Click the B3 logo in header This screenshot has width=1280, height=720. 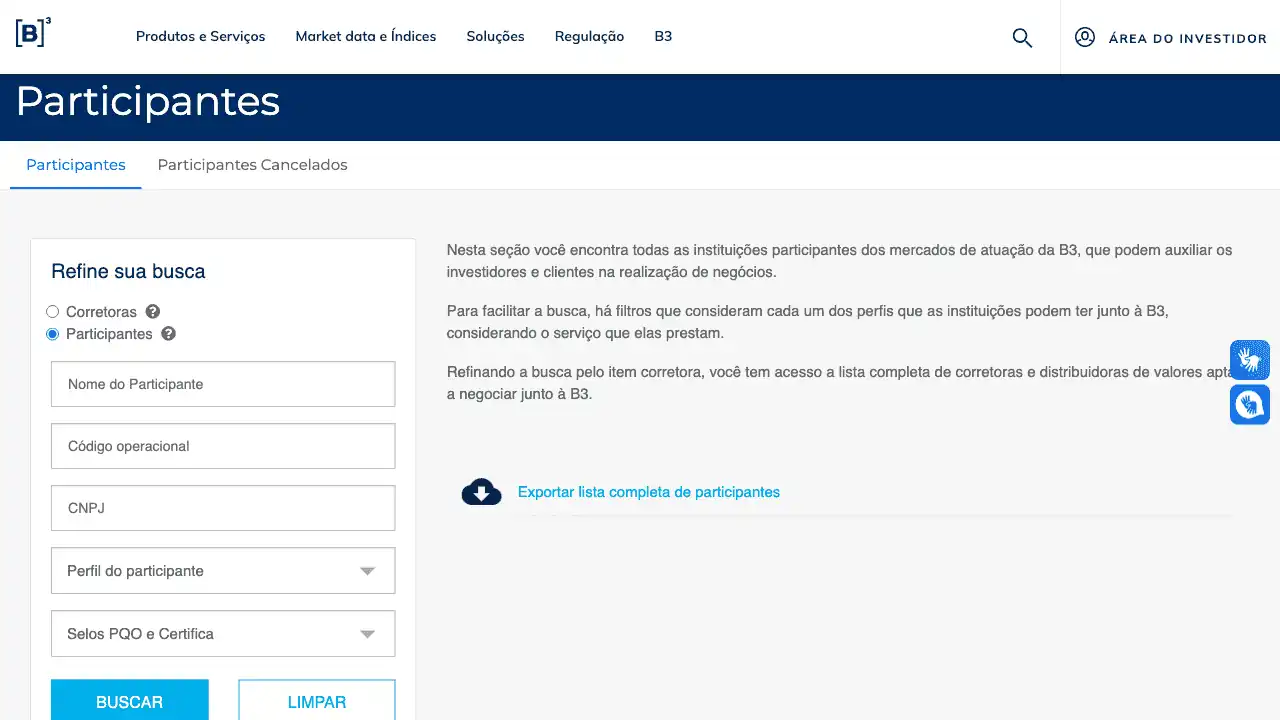33,33
